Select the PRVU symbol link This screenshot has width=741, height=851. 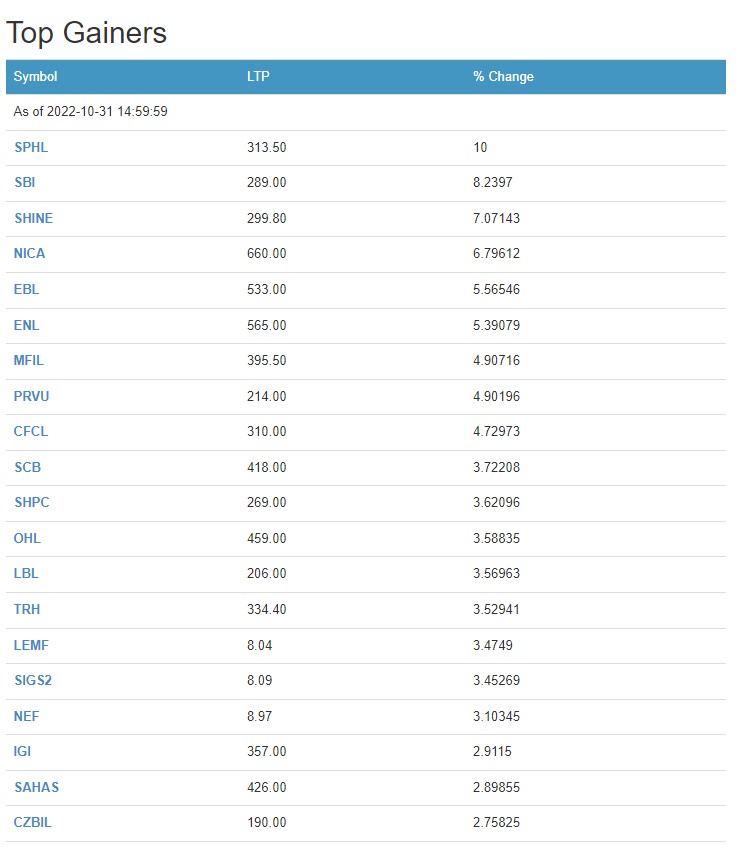coord(31,396)
